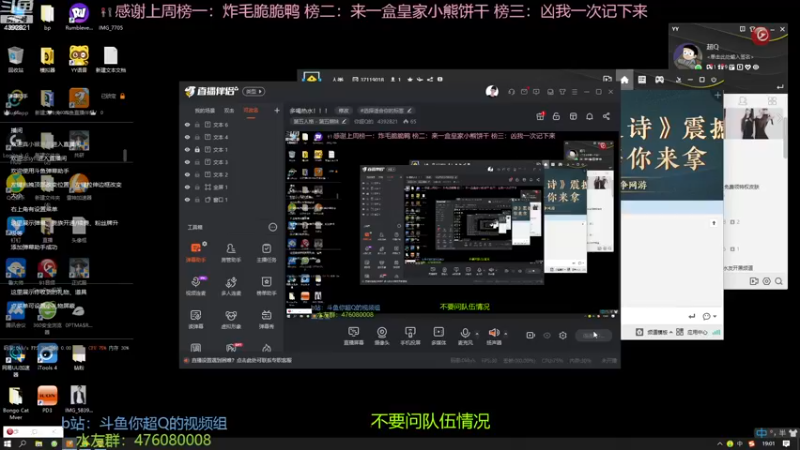This screenshot has height=450, width=800.
Task: Open the hamburger menu in 直播伴侣 title bar
Action: (x=574, y=92)
